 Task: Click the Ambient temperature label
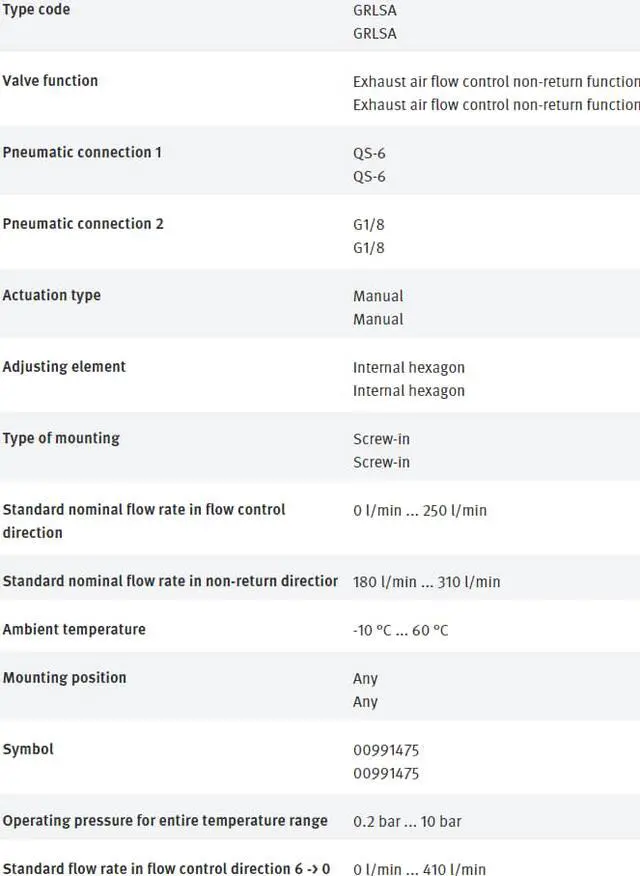coord(74,629)
